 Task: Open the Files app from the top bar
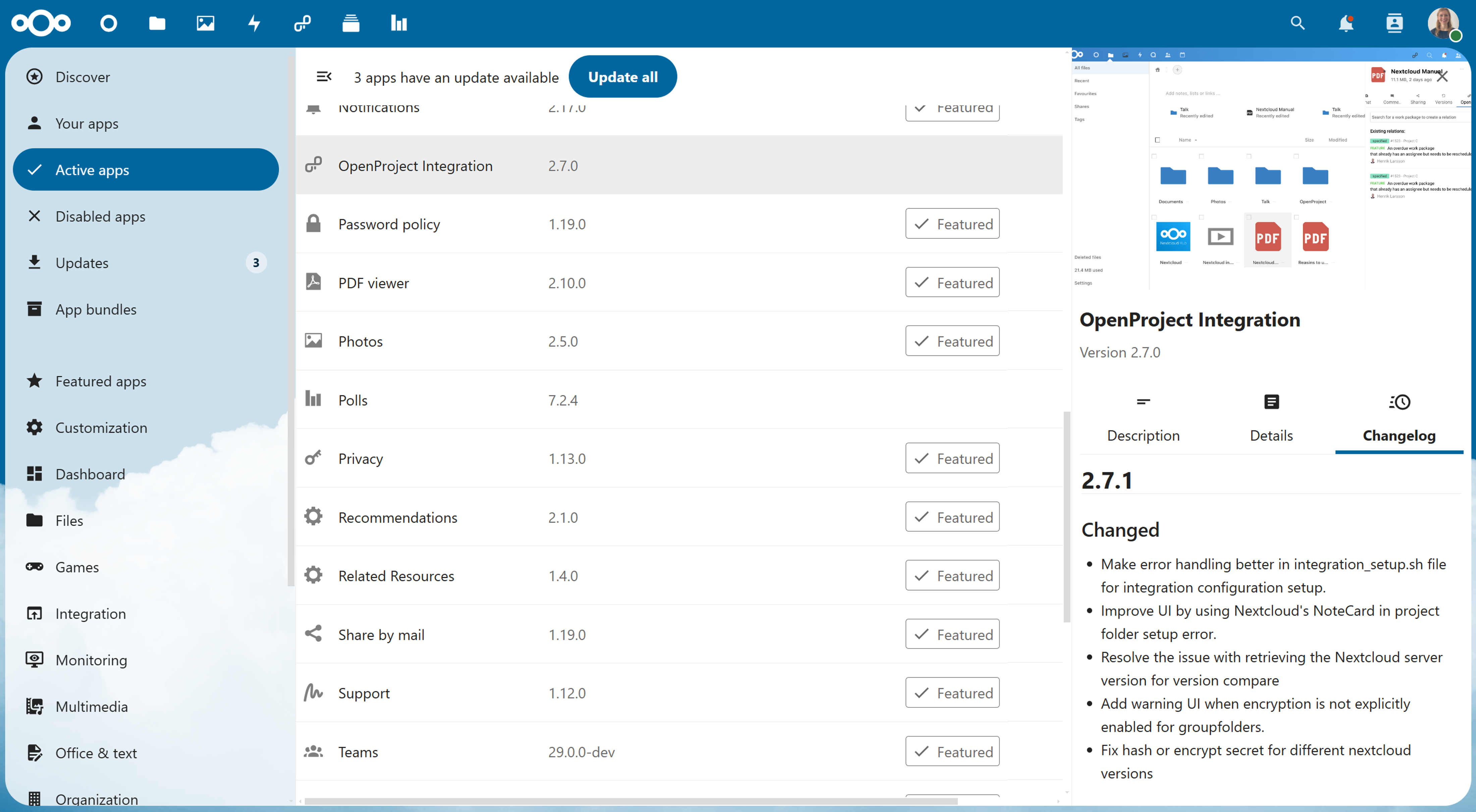[156, 23]
